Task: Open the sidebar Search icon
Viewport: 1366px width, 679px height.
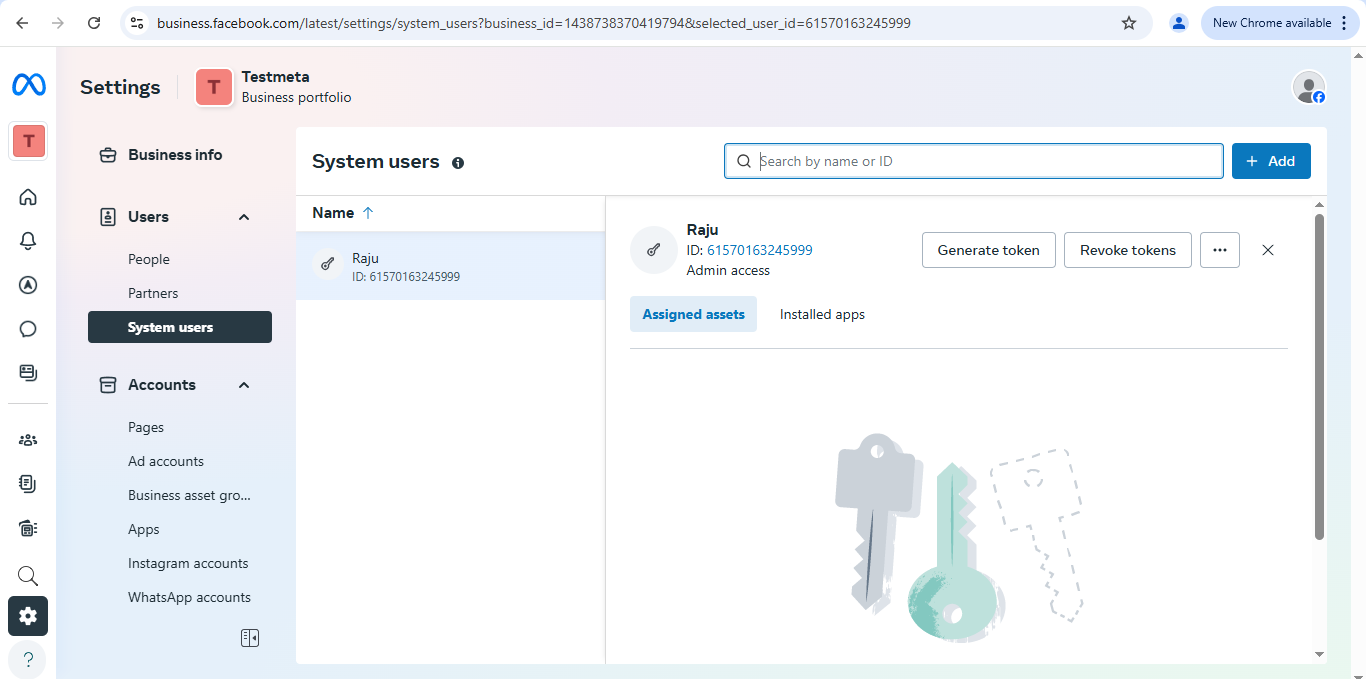Action: click(x=27, y=575)
